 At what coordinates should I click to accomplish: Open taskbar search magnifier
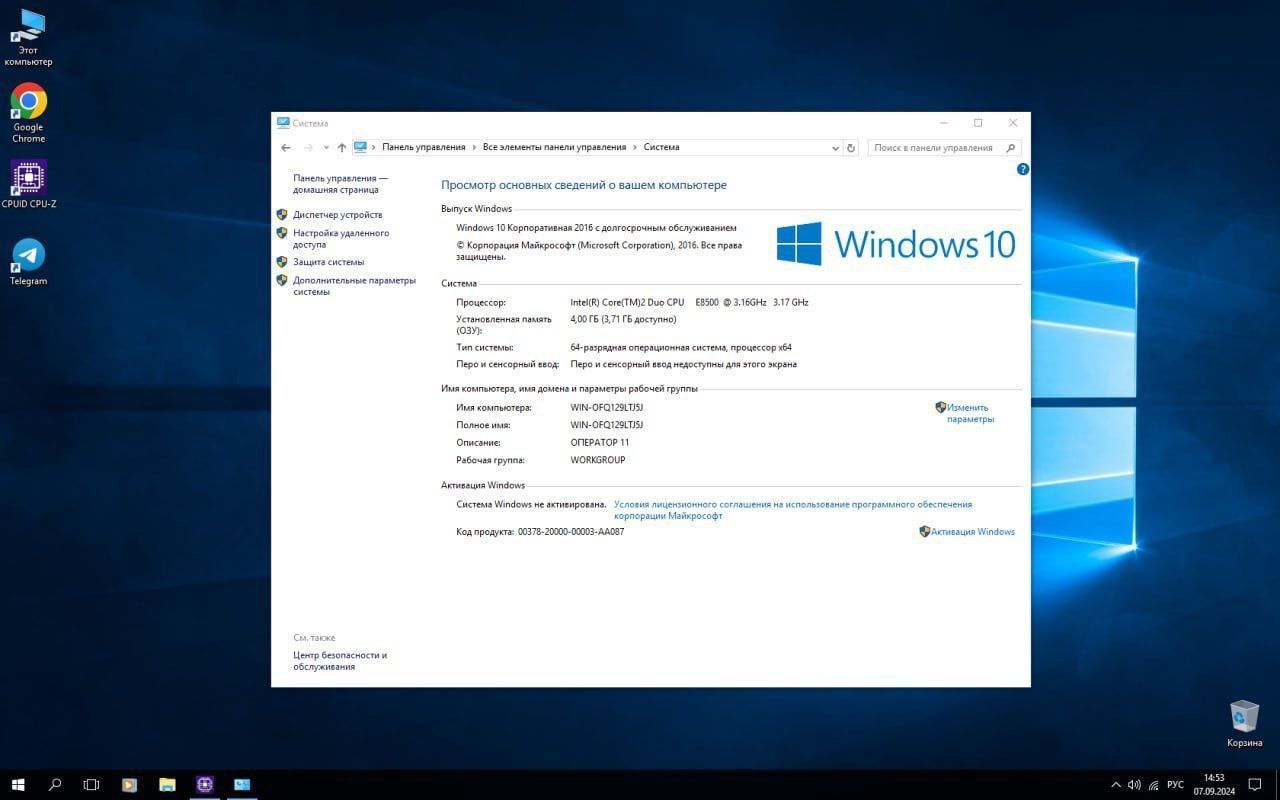[x=55, y=785]
